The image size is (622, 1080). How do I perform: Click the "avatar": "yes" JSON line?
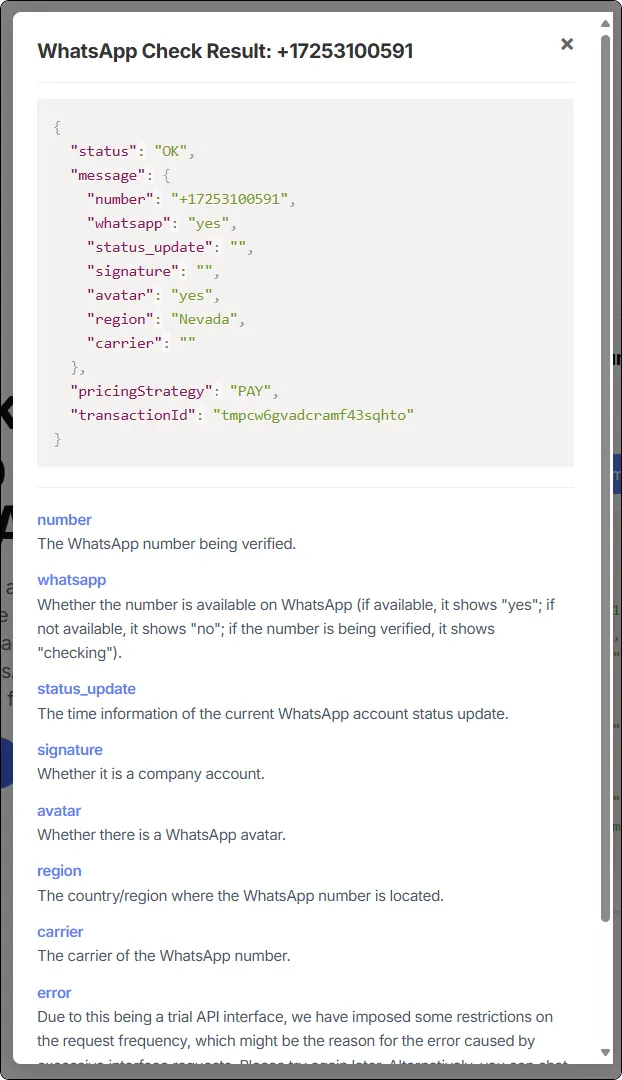tap(153, 295)
